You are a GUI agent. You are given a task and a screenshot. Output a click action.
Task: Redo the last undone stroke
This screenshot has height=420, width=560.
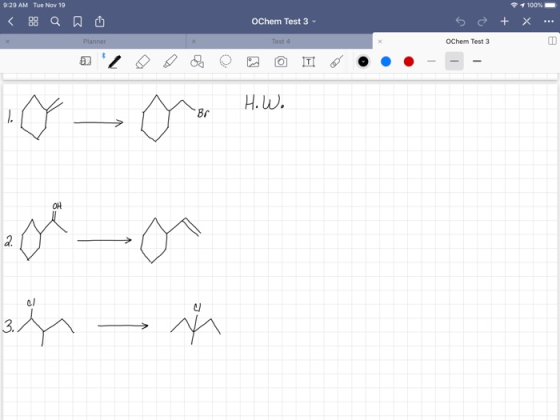(482, 22)
